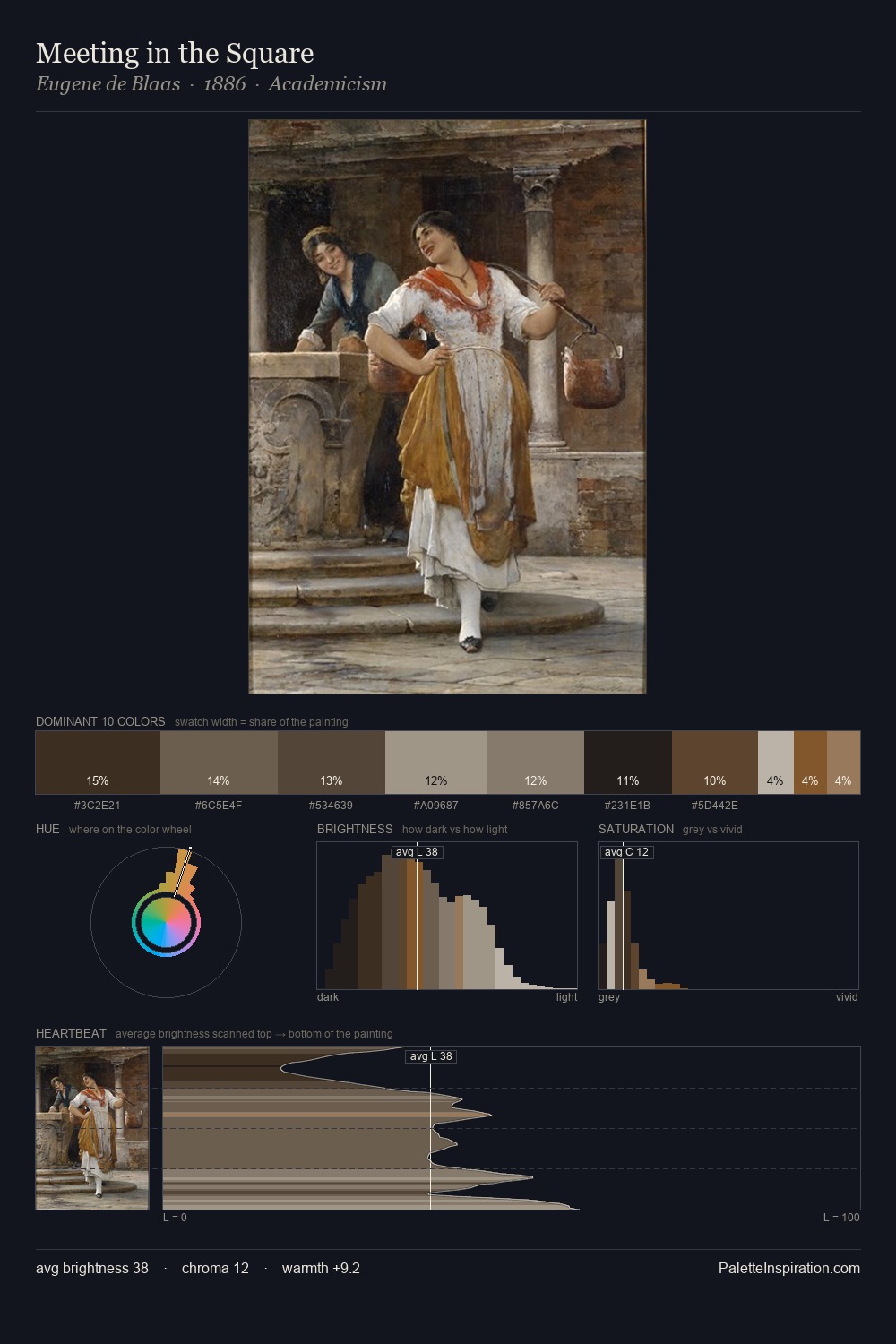Pick the 10% swatch #5D442E
Screen dimensions: 896x1344
pyautogui.click(x=715, y=762)
